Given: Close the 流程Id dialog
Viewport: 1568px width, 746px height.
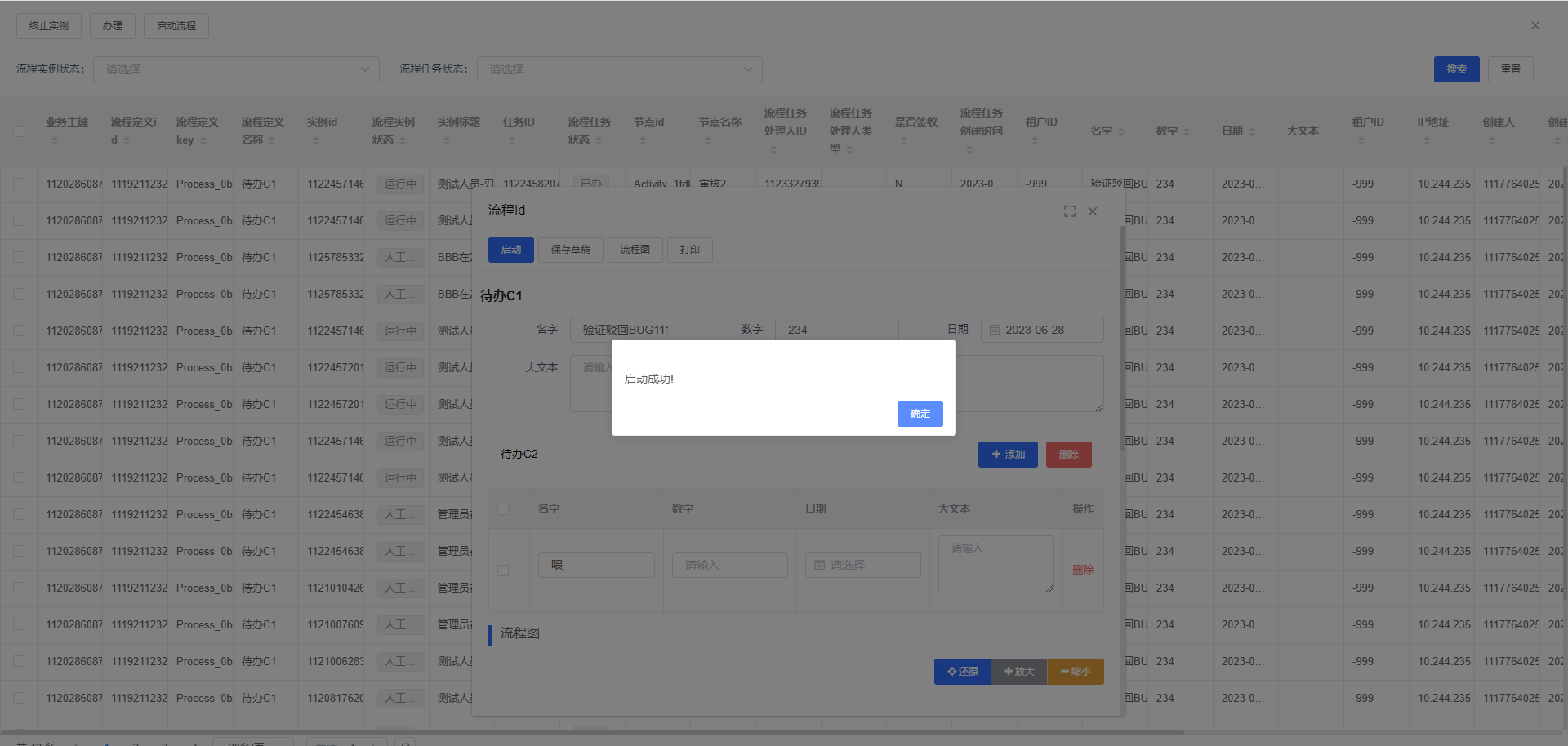Looking at the screenshot, I should [1093, 211].
